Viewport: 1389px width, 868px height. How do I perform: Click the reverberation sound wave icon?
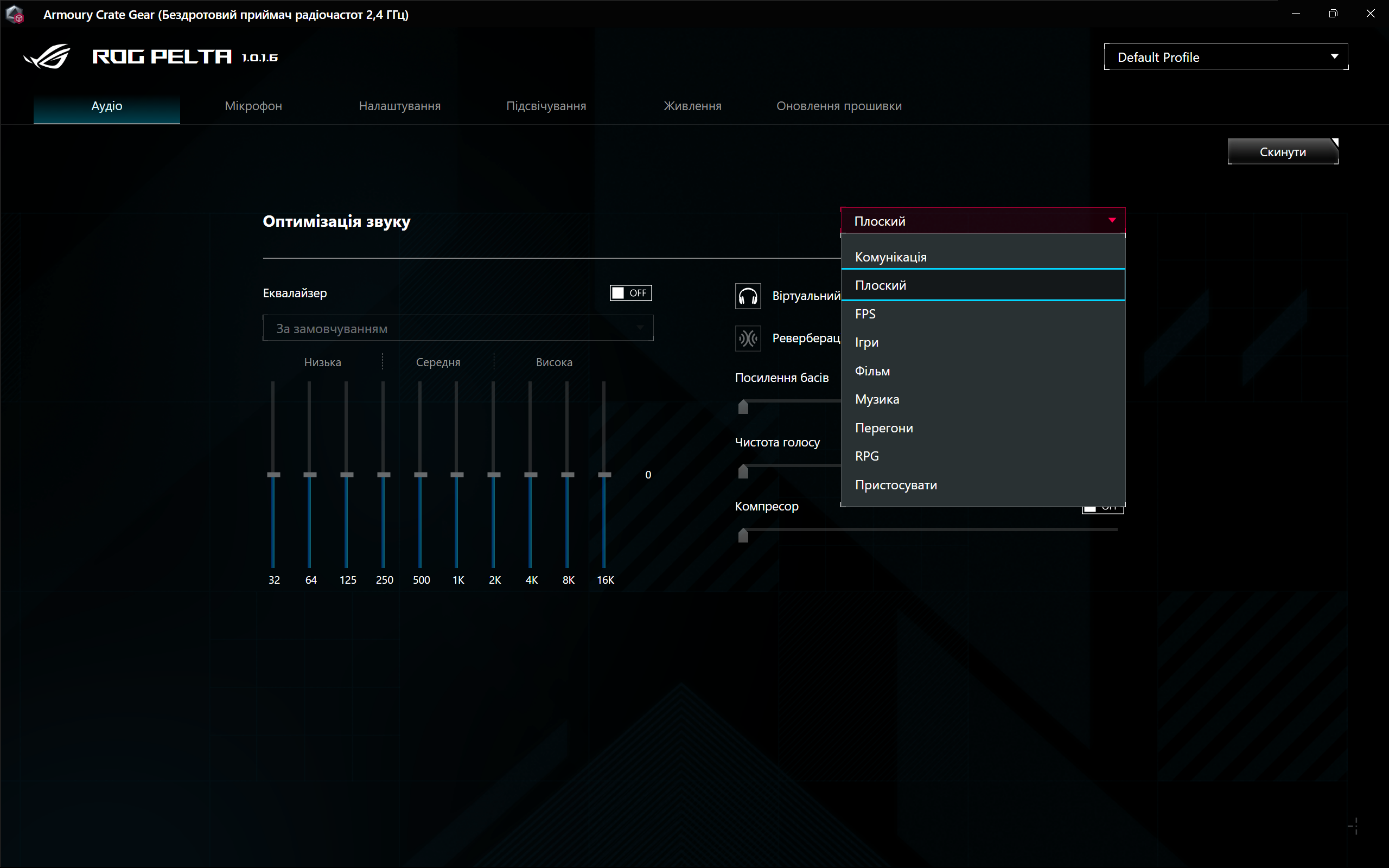pos(748,338)
